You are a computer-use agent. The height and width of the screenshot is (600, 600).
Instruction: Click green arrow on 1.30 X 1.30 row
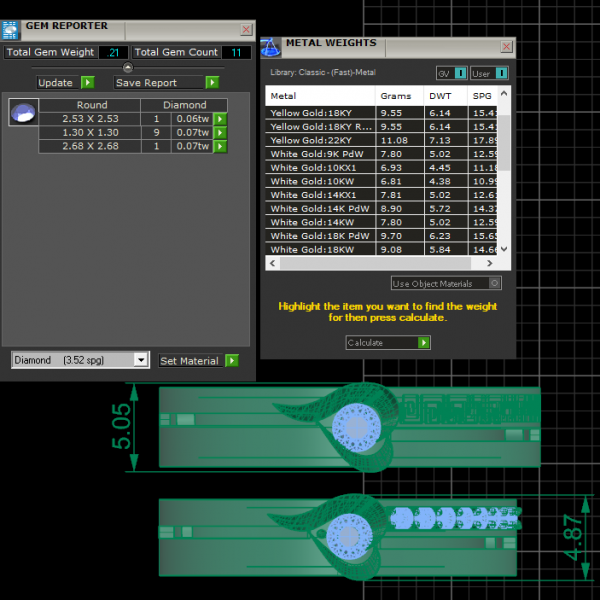pos(220,133)
